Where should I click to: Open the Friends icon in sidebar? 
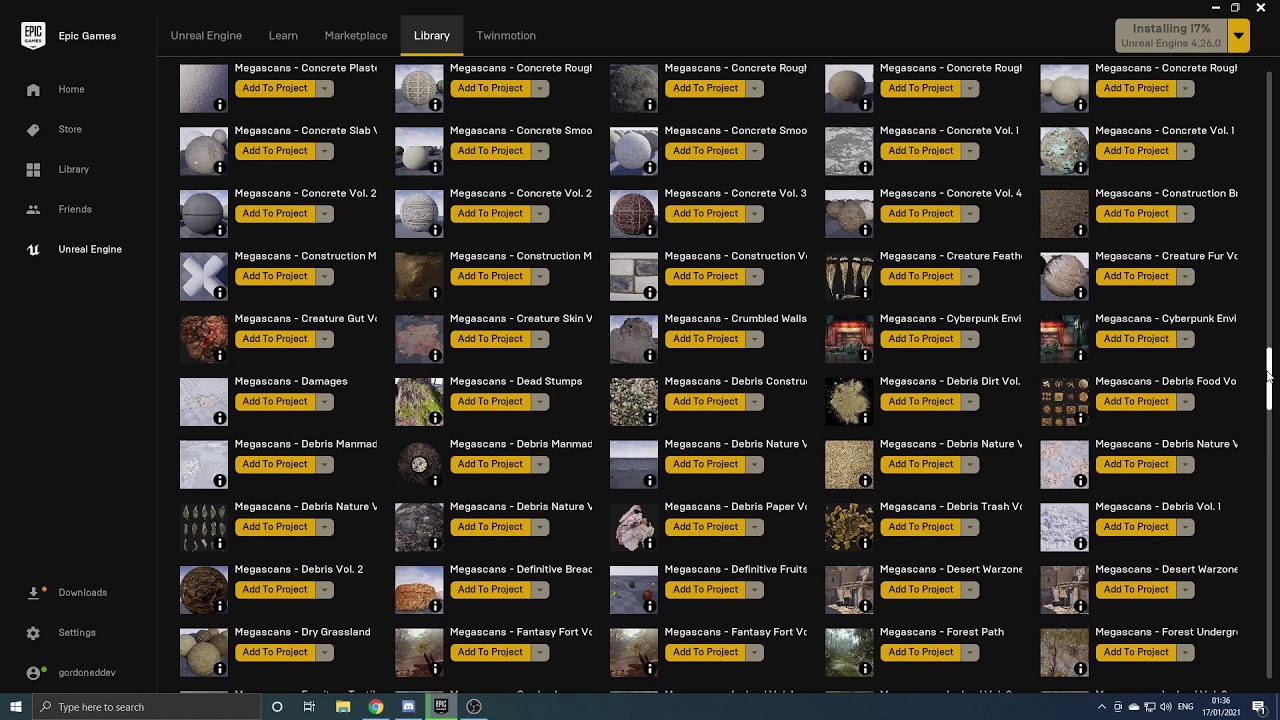[x=33, y=209]
